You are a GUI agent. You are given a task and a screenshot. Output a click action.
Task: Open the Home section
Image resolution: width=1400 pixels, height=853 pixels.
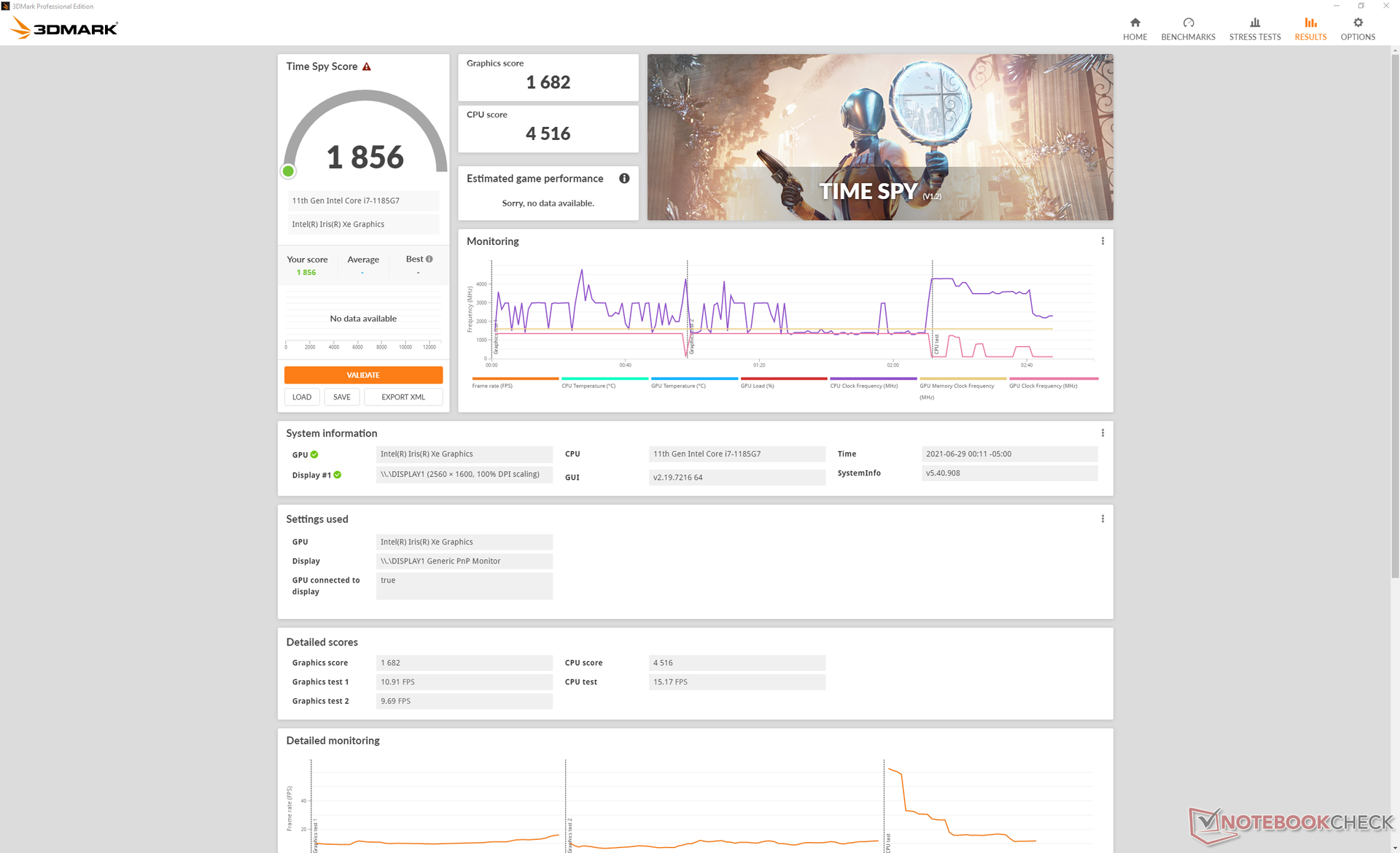pyautogui.click(x=1135, y=29)
